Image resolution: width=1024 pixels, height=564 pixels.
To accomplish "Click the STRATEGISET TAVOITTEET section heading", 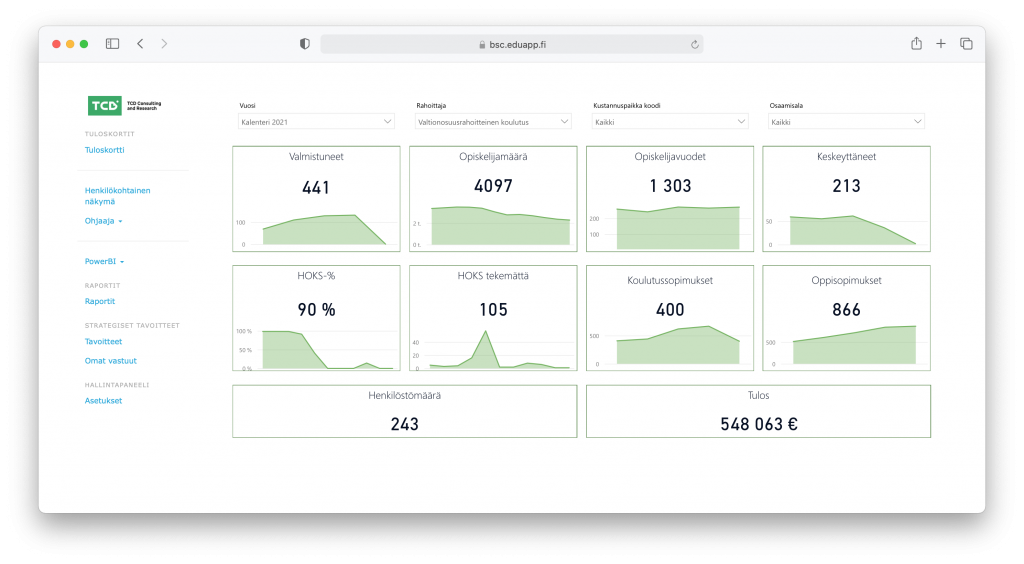I will click(132, 325).
